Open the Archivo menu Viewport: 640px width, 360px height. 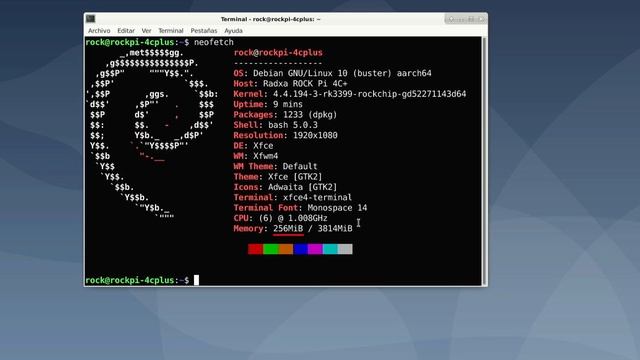pyautogui.click(x=99, y=31)
